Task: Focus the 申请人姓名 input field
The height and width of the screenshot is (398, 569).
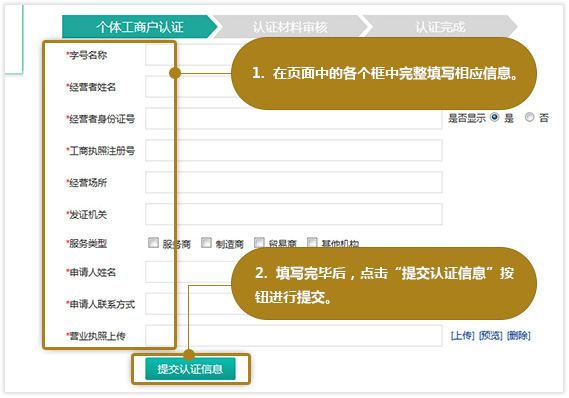Action: click(x=294, y=272)
